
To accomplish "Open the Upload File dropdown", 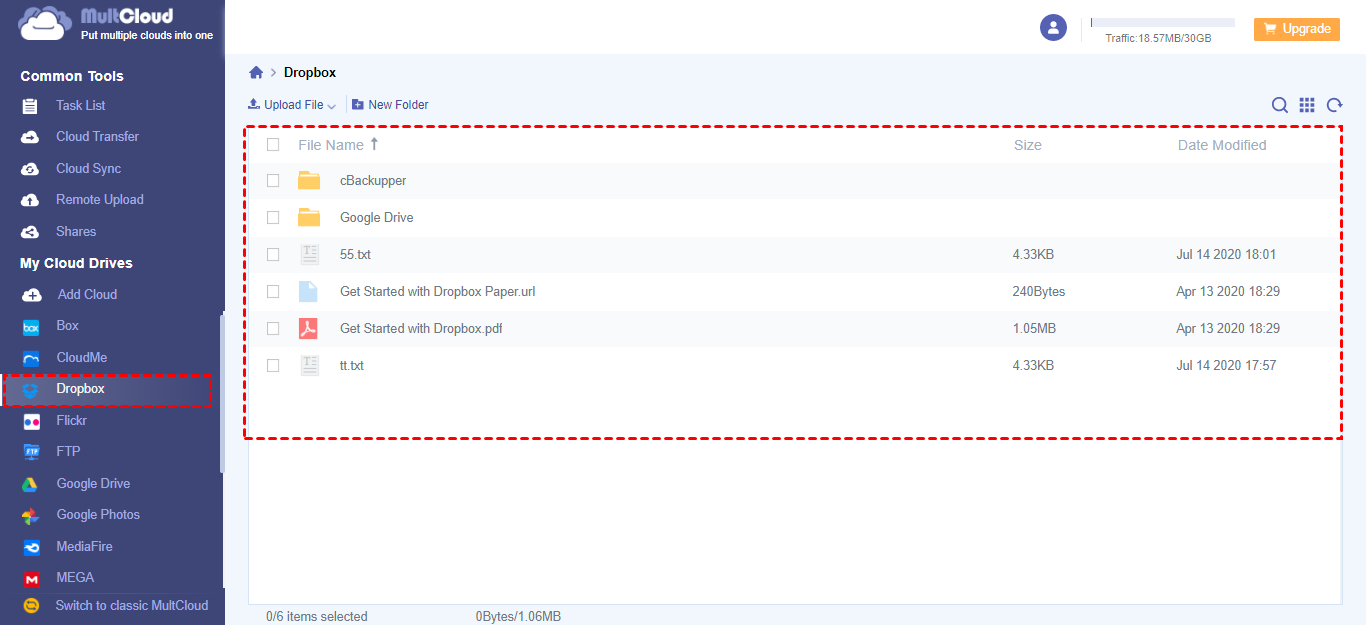I will [x=292, y=105].
